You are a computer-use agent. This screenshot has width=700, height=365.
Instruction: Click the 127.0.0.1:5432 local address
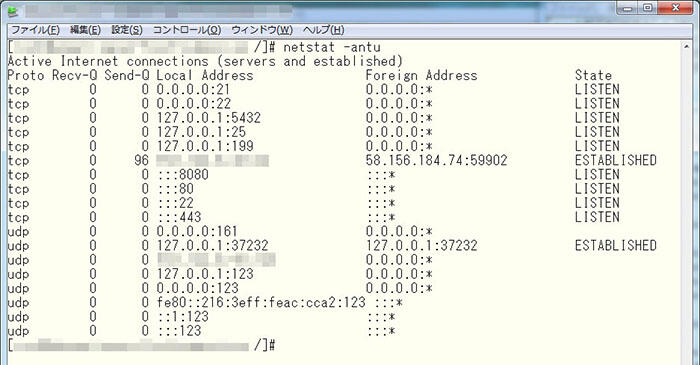coord(208,118)
